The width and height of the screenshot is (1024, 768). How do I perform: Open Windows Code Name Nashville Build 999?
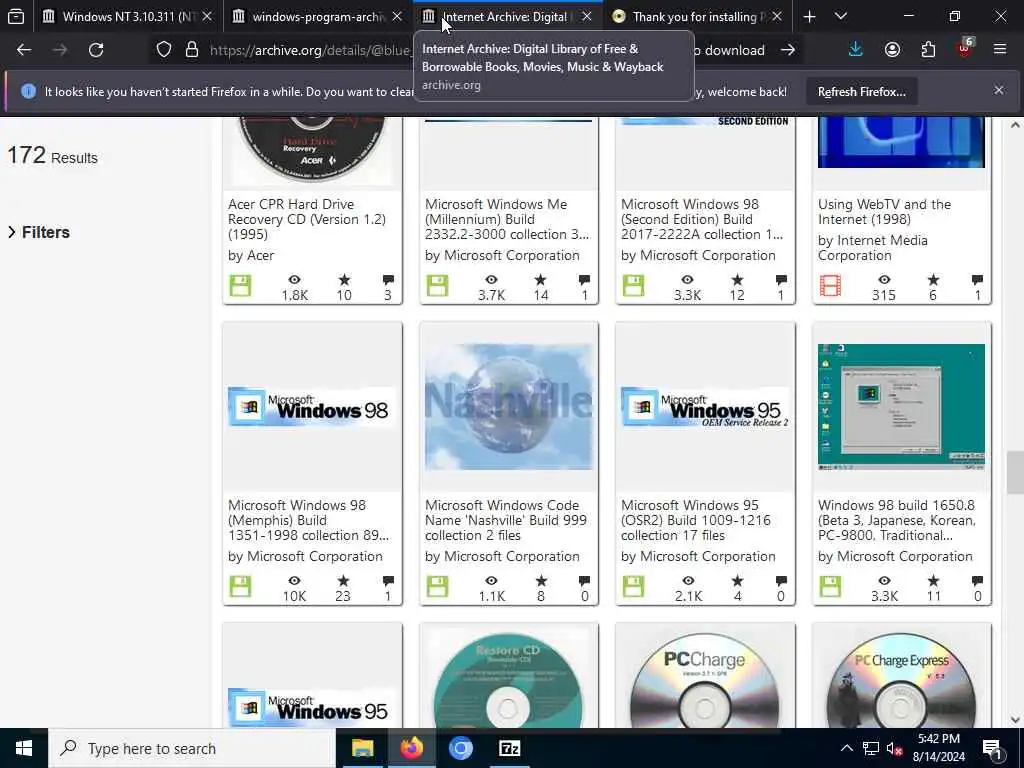(x=505, y=520)
